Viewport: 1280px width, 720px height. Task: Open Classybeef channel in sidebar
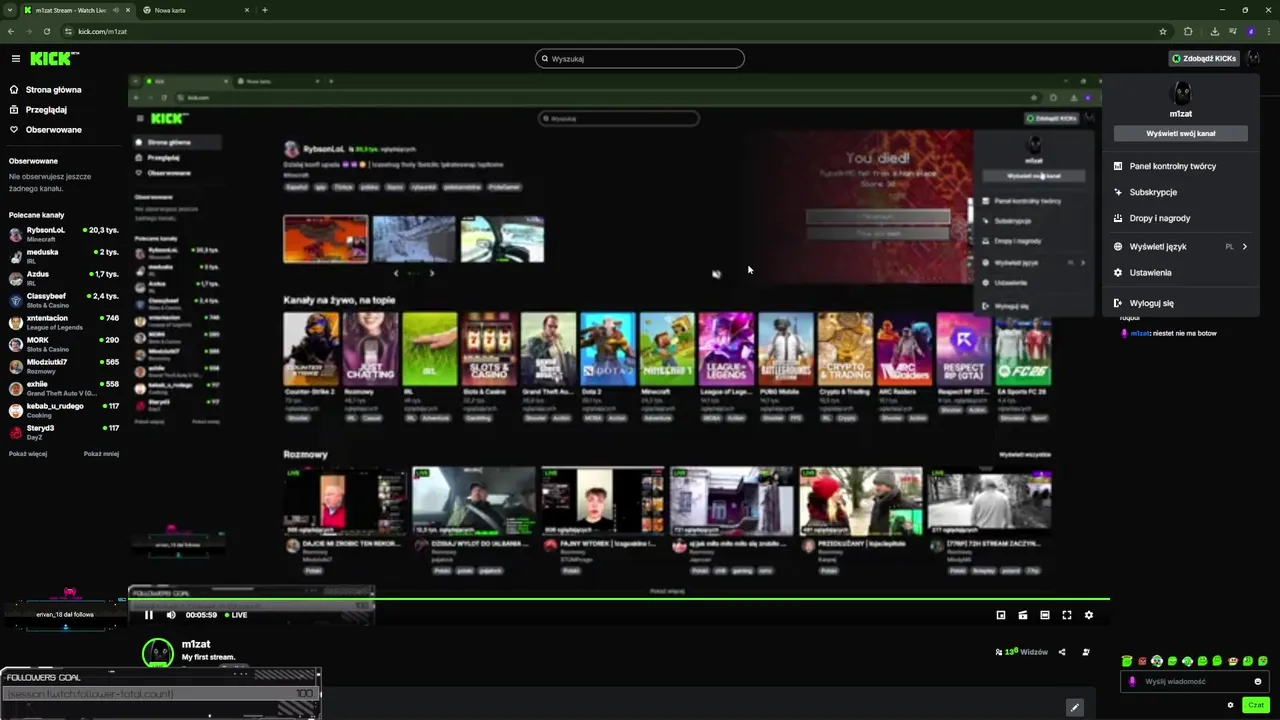64,300
